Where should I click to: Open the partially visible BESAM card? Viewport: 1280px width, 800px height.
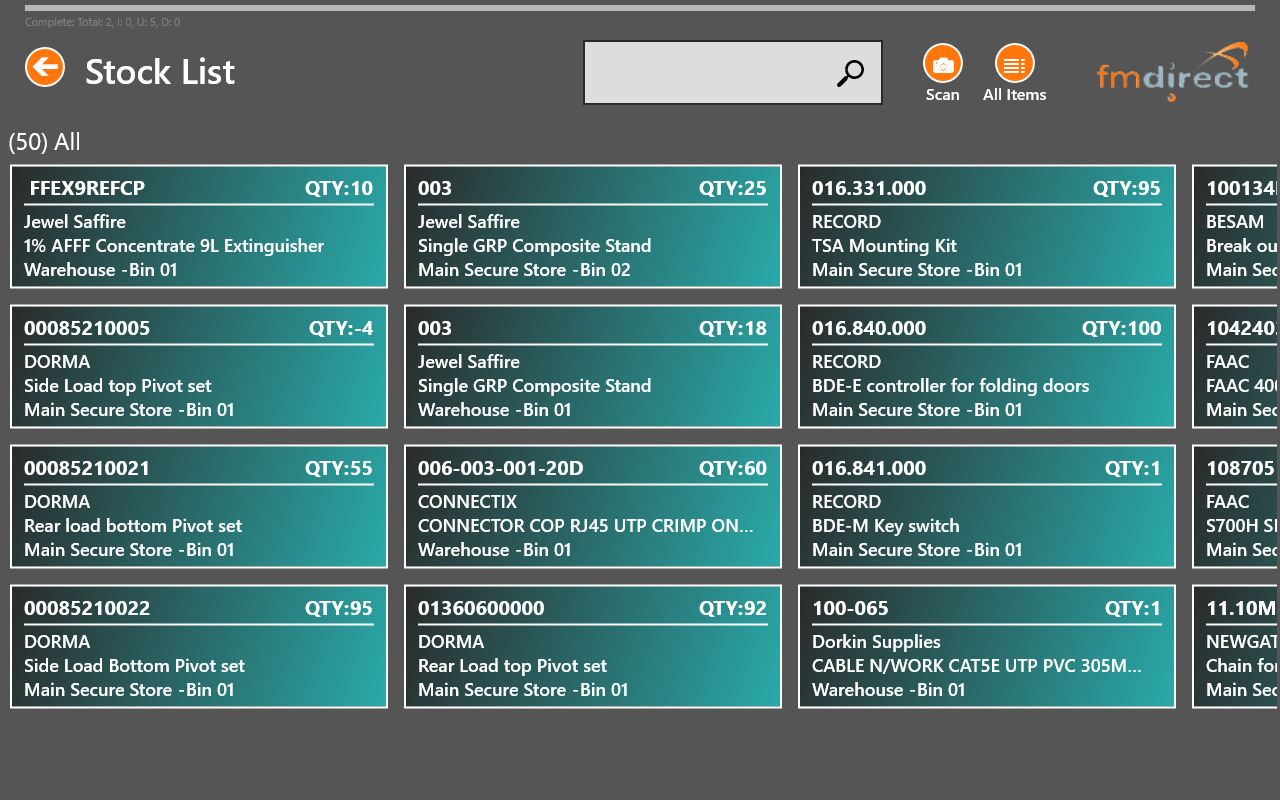click(1236, 227)
